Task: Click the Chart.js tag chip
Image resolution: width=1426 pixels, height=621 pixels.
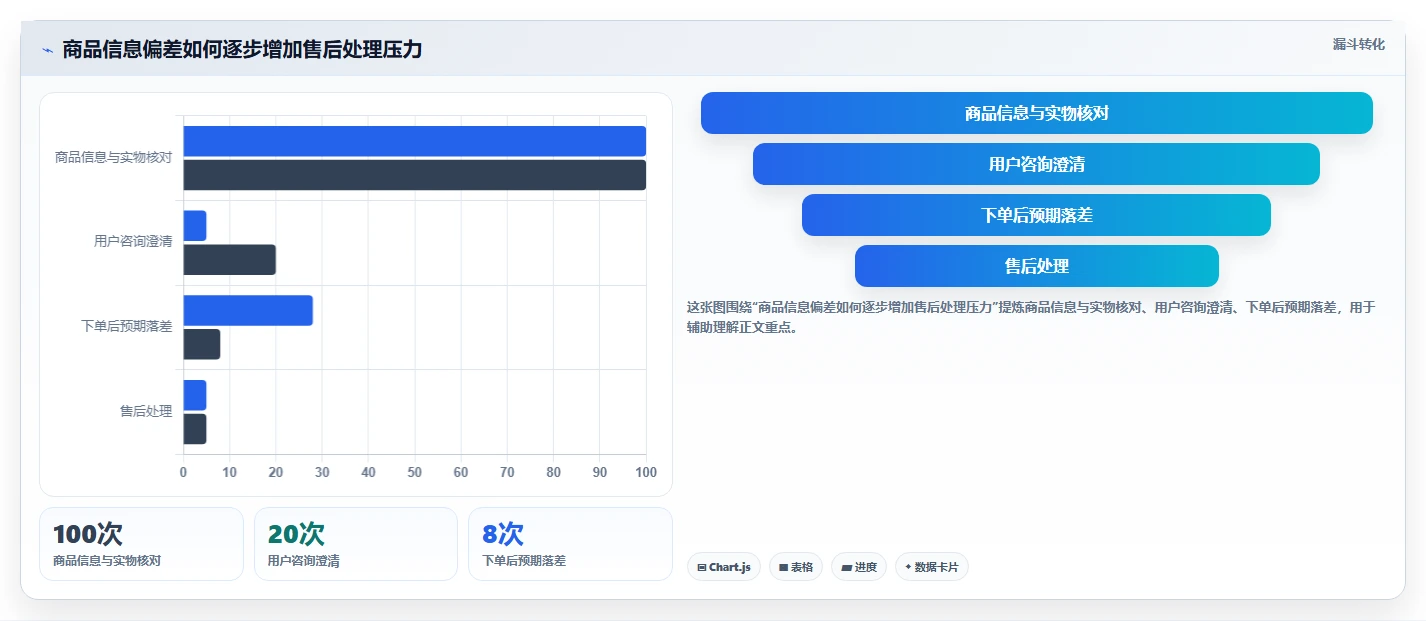Action: pyautogui.click(x=724, y=567)
